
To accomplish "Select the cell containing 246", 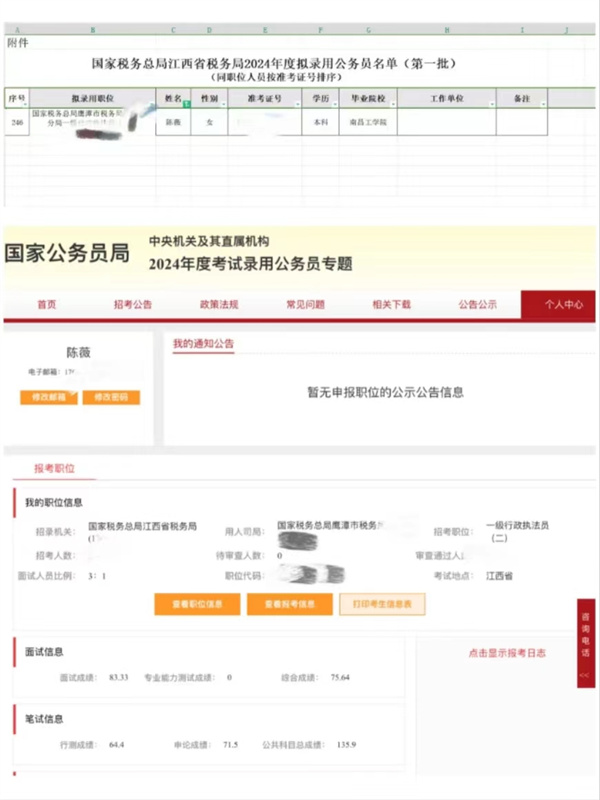I will point(17,122).
